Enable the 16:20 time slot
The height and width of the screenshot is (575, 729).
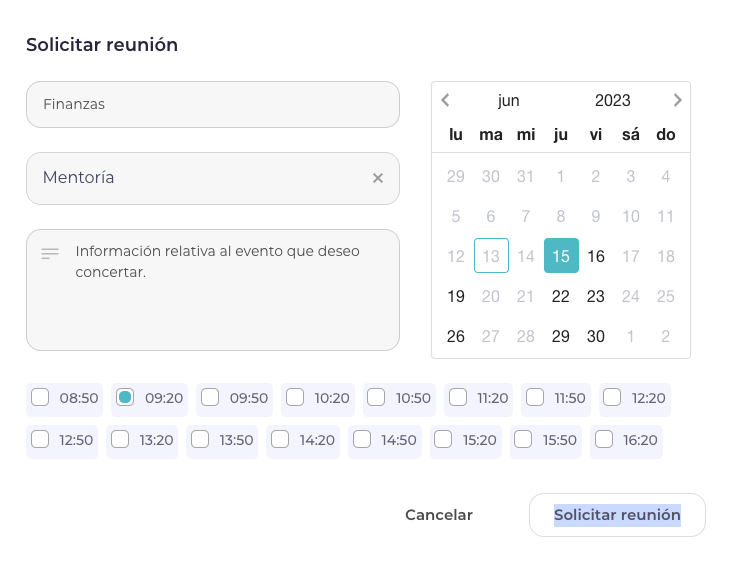pos(603,438)
